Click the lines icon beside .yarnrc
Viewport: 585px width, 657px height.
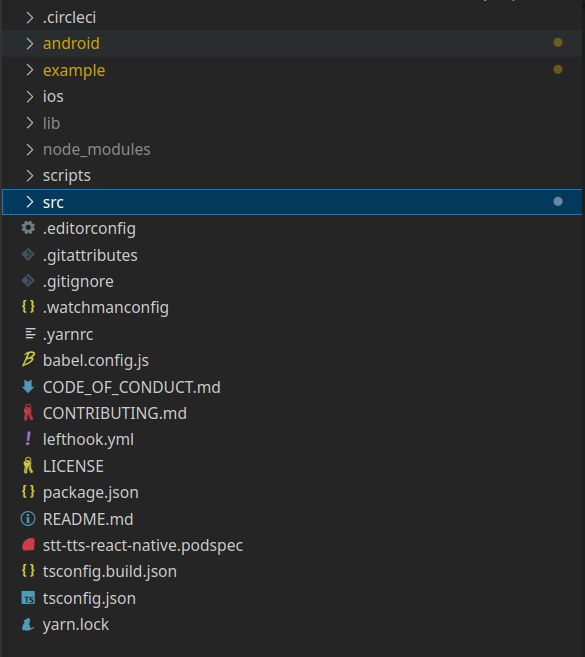click(x=30, y=334)
